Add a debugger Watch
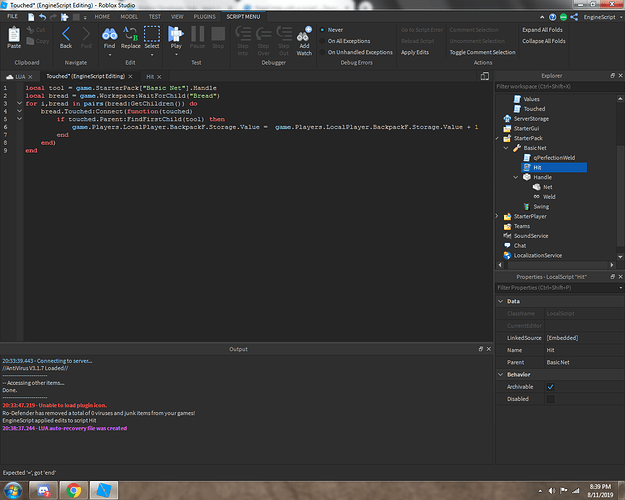This screenshot has width=625, height=500. [304, 41]
